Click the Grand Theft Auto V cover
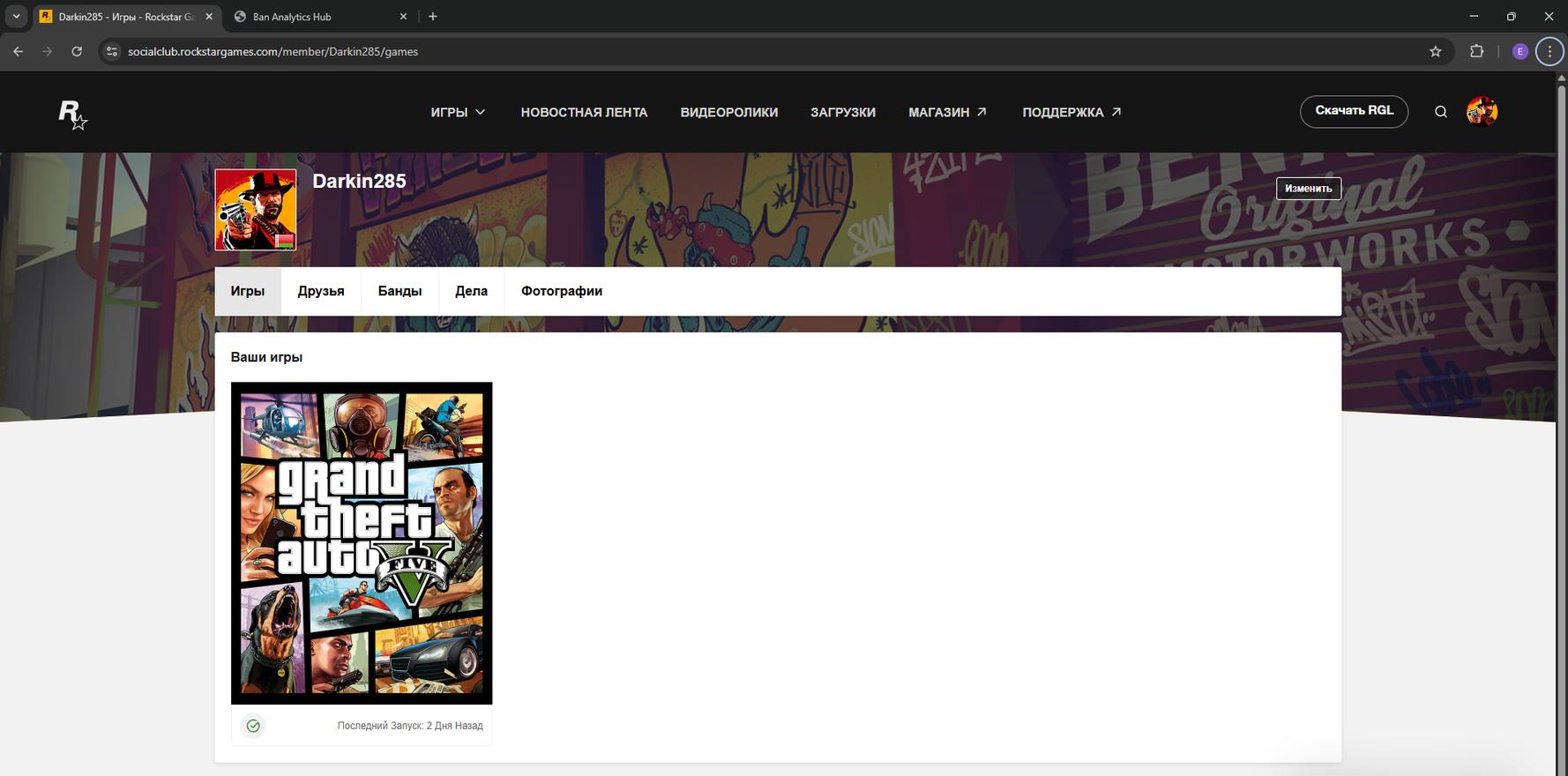This screenshot has width=1568, height=776. (x=362, y=542)
